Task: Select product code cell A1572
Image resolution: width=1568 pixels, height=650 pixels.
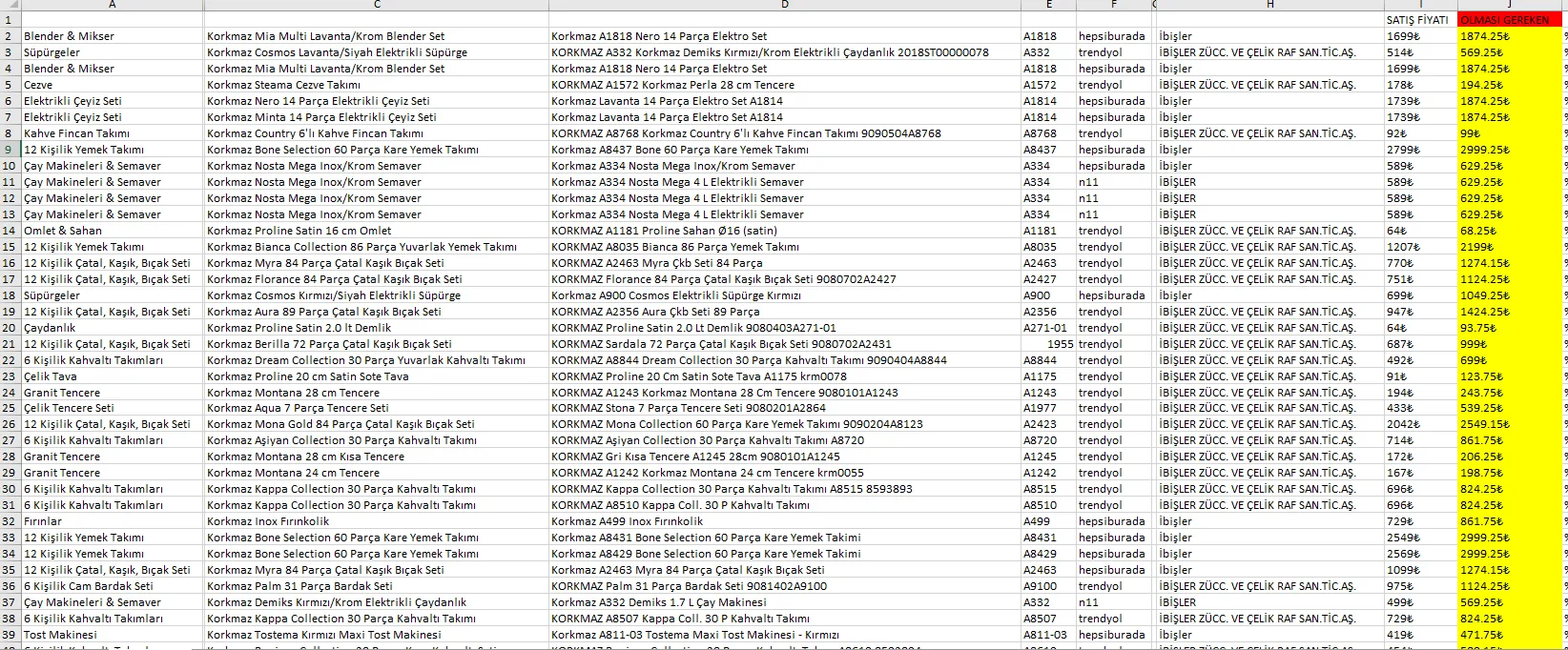Action: coord(1048,85)
